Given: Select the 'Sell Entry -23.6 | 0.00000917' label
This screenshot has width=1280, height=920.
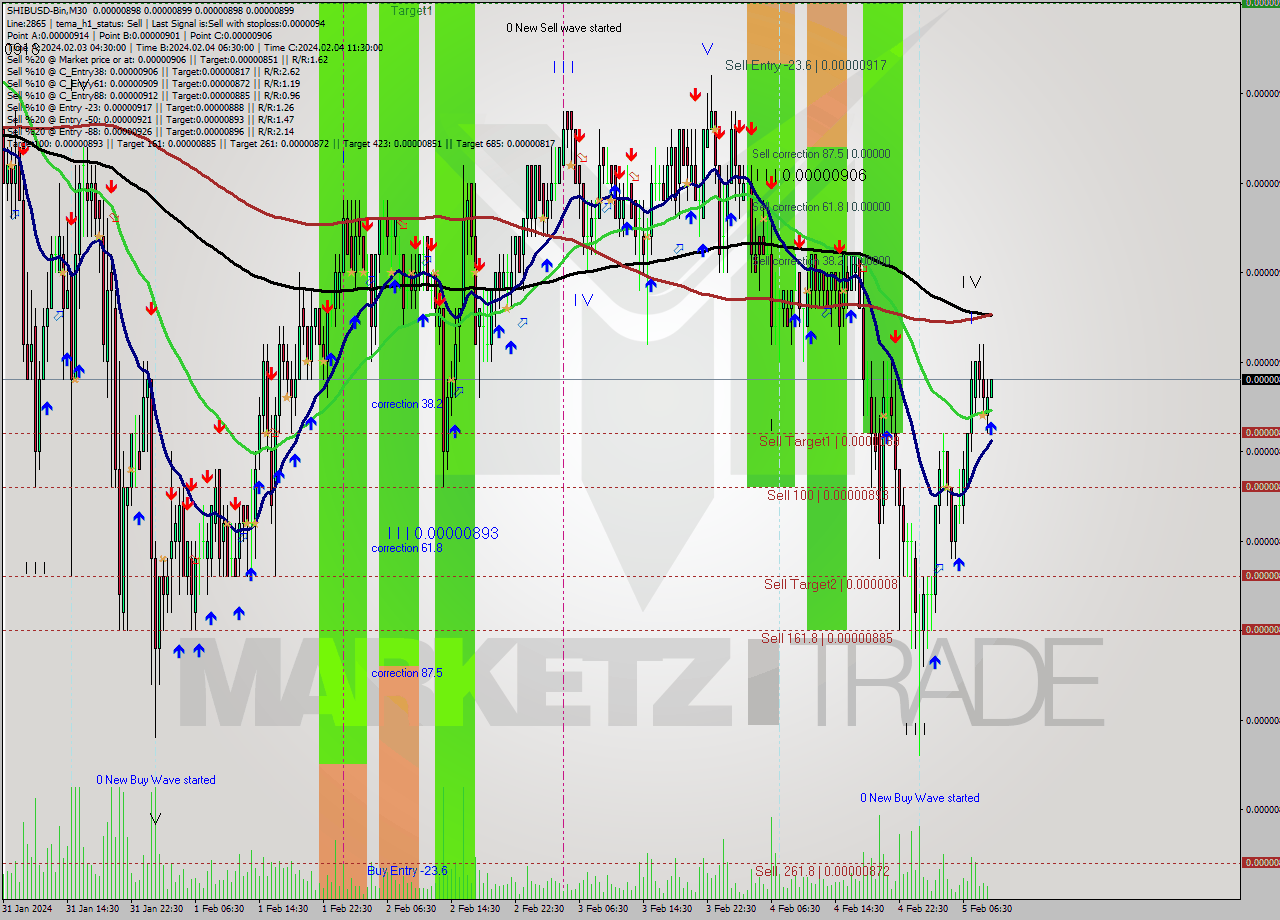Looking at the screenshot, I should coord(806,65).
